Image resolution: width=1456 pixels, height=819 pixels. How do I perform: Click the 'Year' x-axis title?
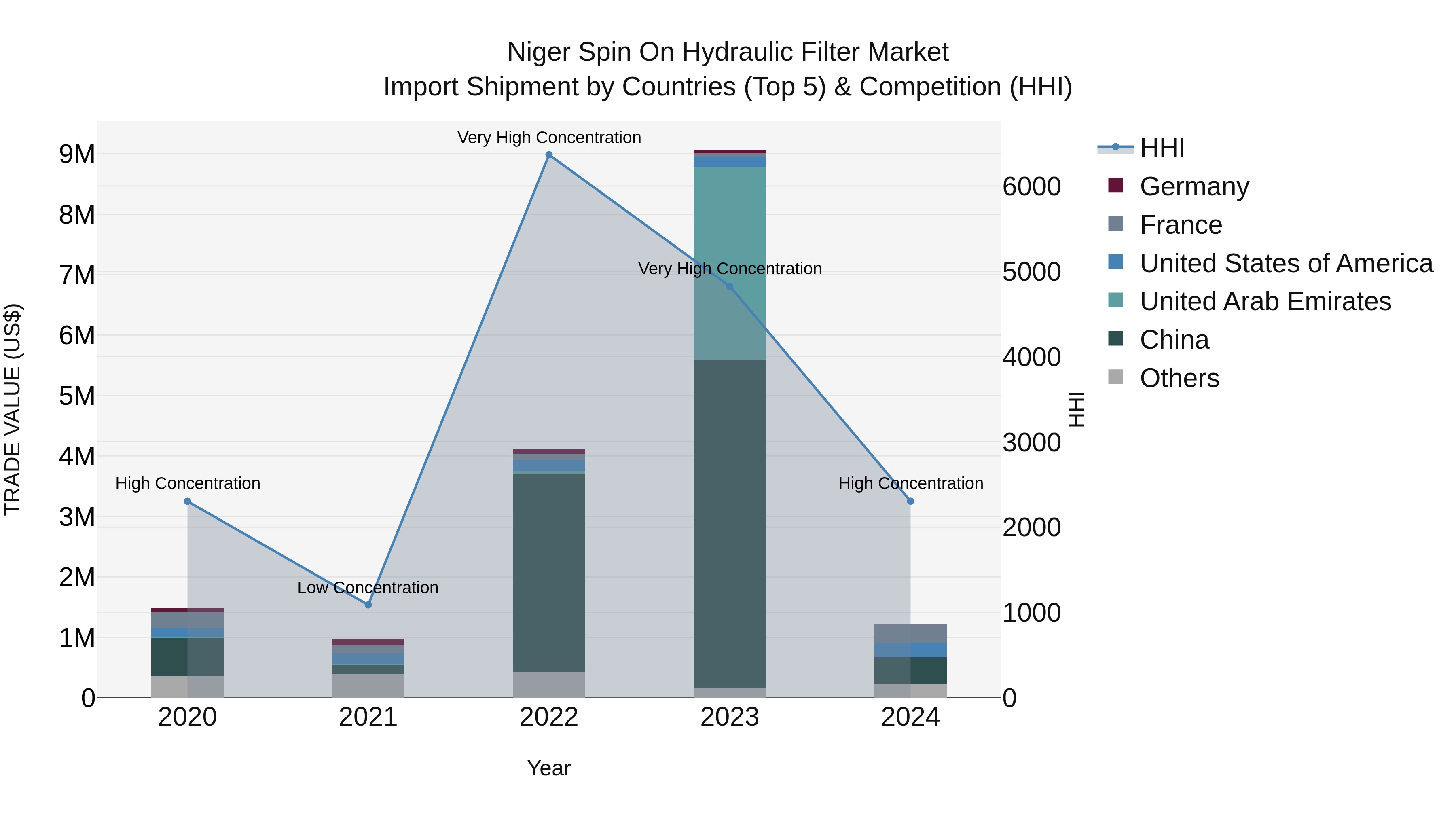pyautogui.click(x=549, y=769)
